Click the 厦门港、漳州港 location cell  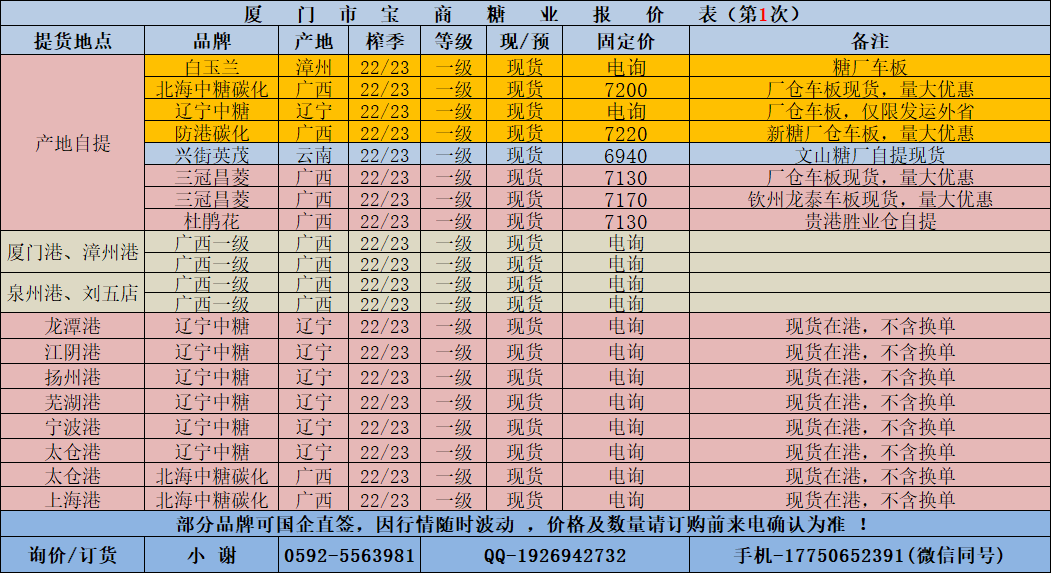[x=73, y=252]
